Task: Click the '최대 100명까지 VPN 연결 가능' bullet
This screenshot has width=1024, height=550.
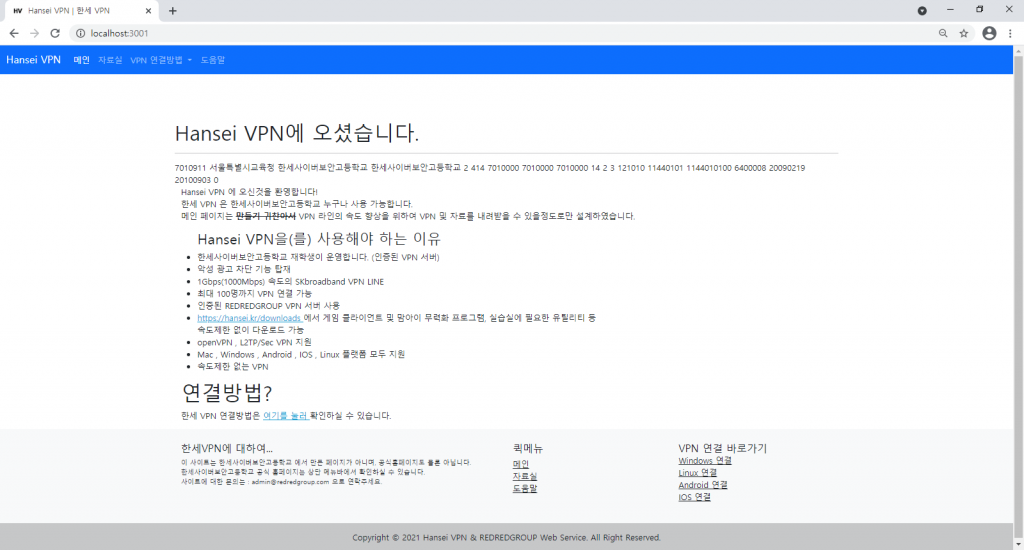Action: 255,293
